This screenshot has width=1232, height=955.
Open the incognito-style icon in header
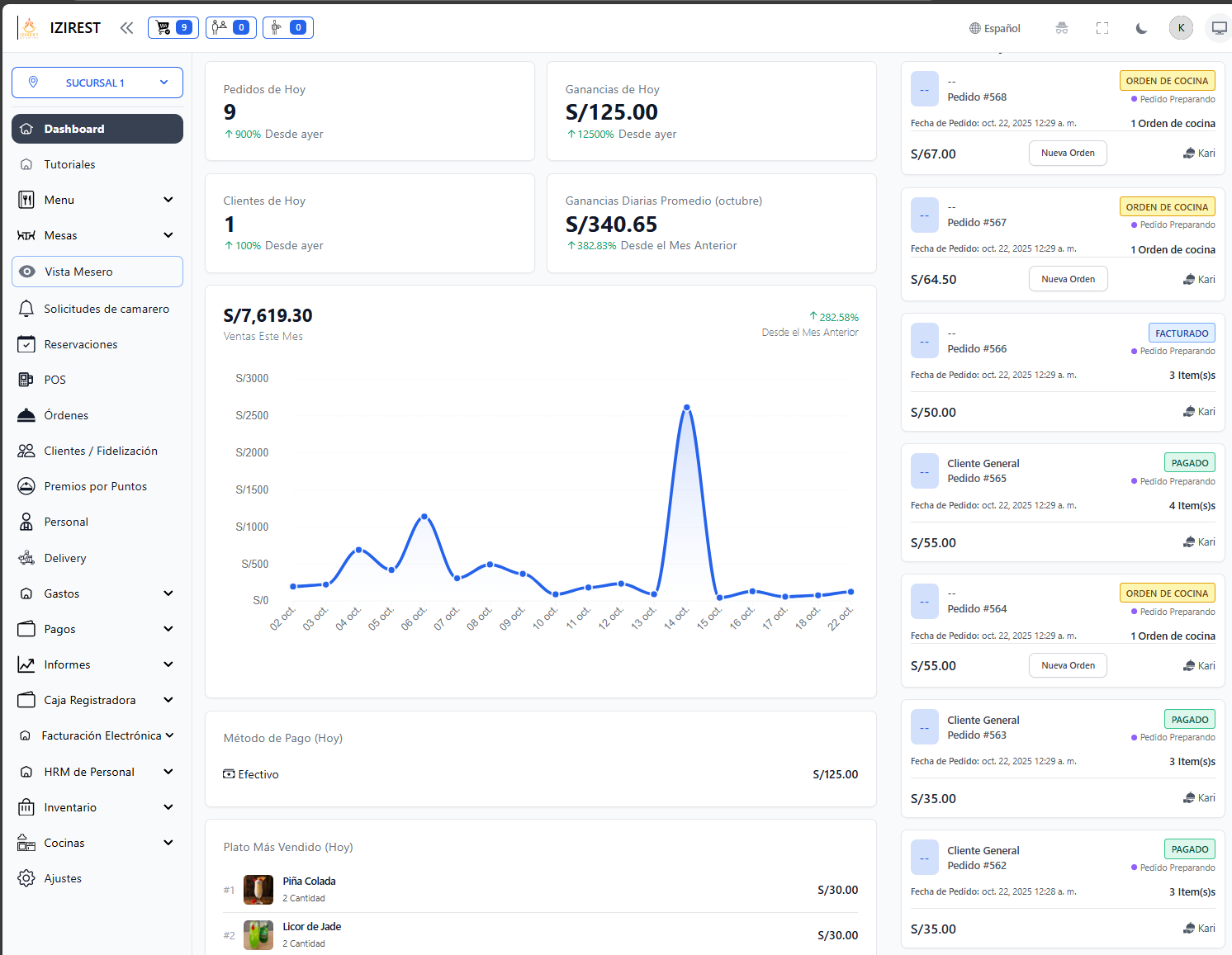pos(1062,28)
